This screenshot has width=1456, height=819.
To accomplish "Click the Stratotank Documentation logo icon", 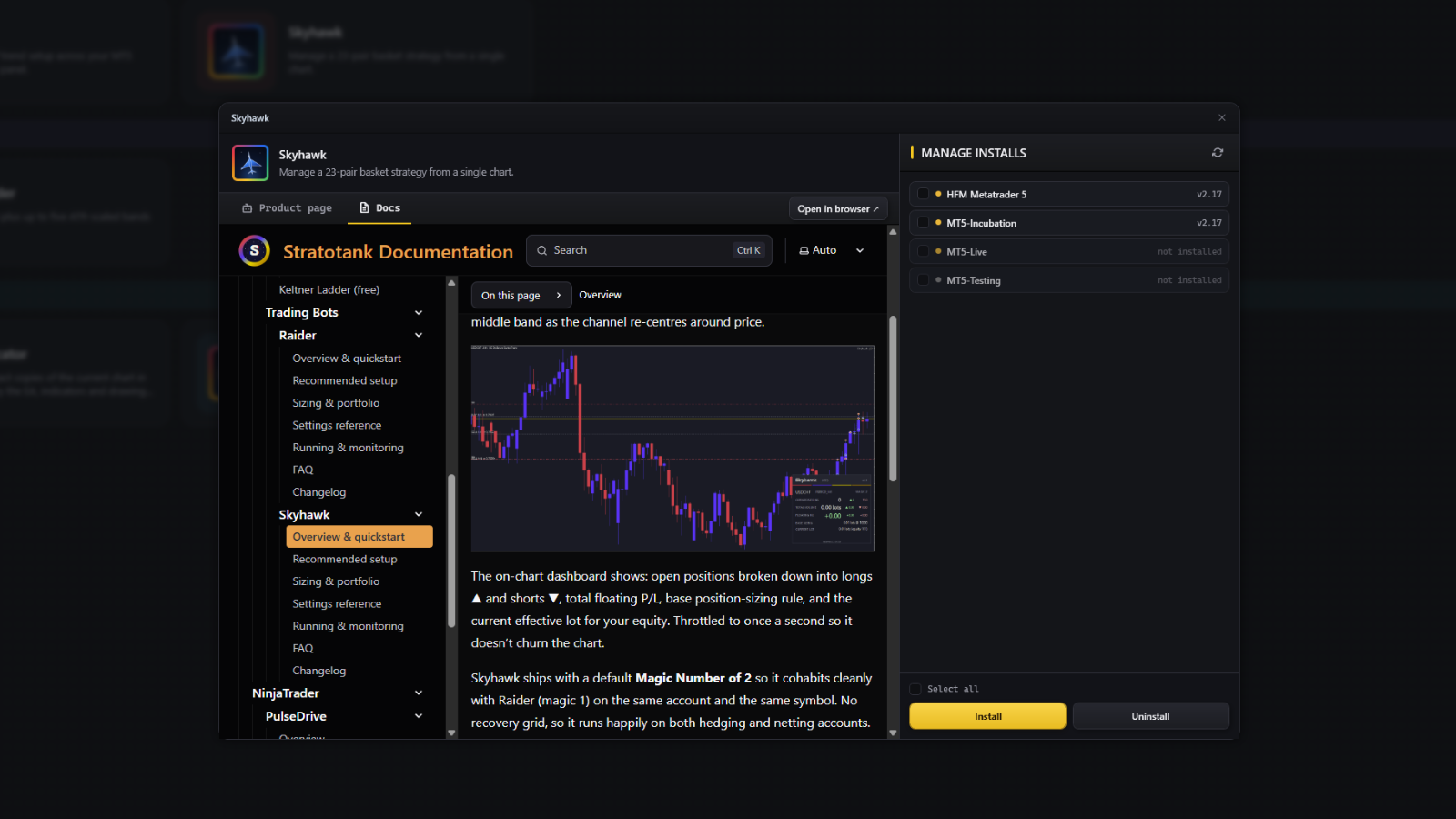I will click(255, 250).
